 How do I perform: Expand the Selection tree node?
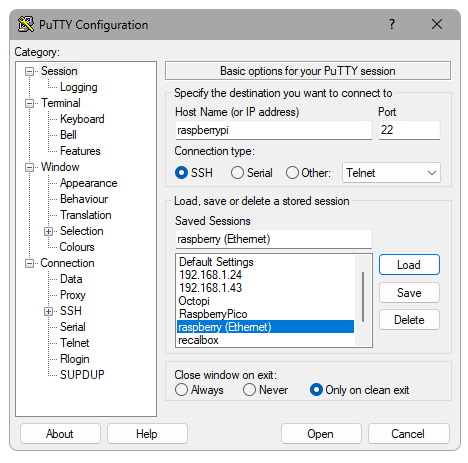48,231
